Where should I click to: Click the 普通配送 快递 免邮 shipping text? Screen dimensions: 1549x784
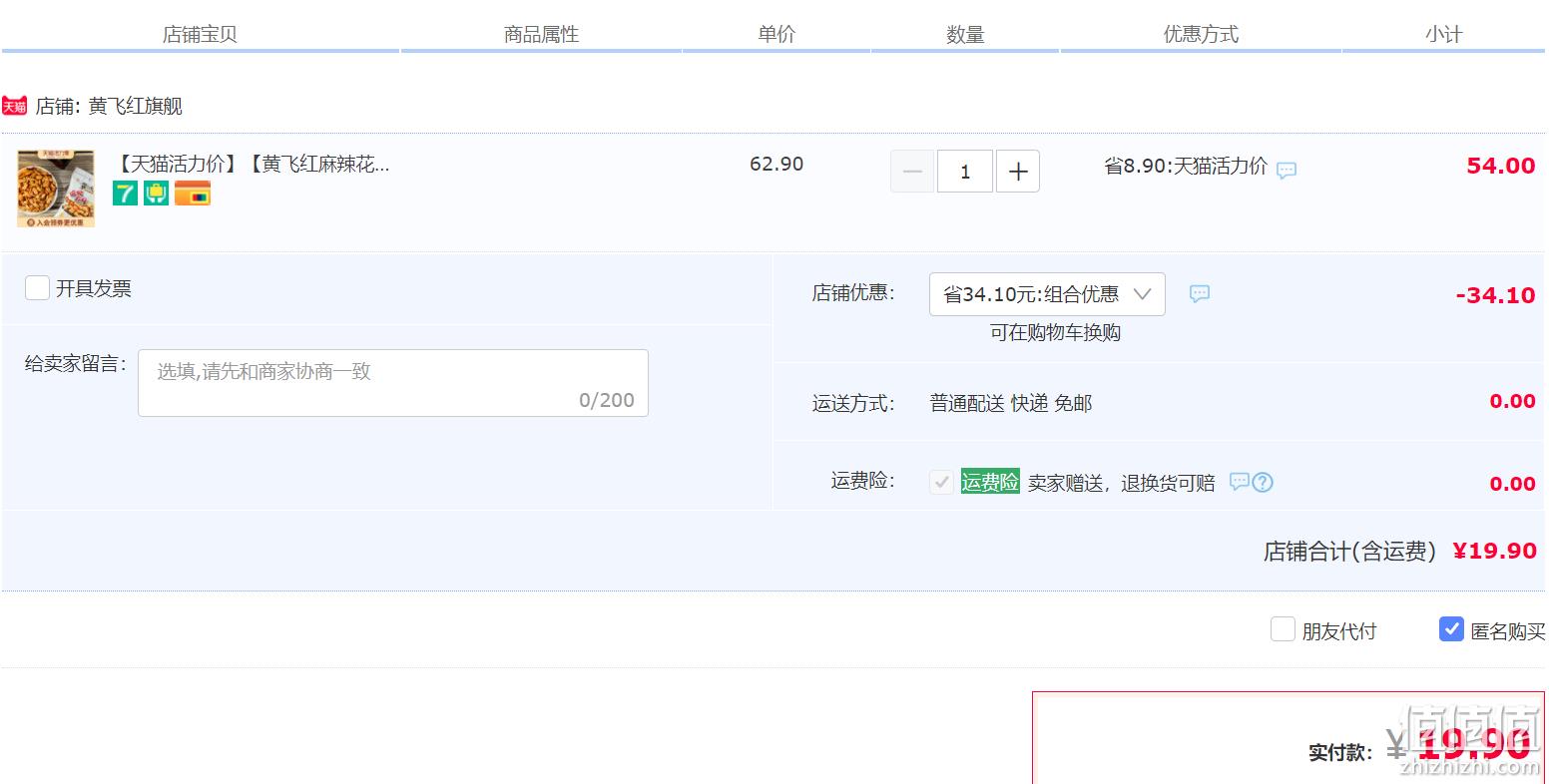click(x=1011, y=403)
